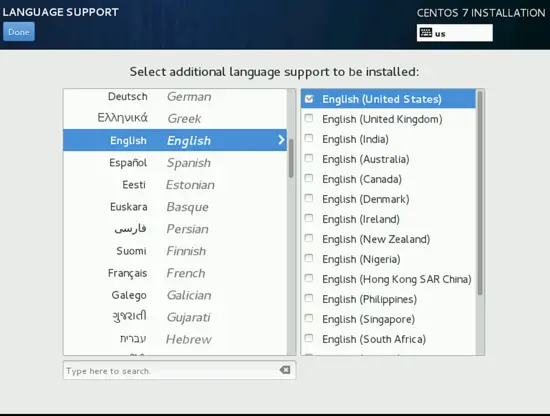
Task: Click the English (United Kingdom) label text
Action: click(x=382, y=119)
